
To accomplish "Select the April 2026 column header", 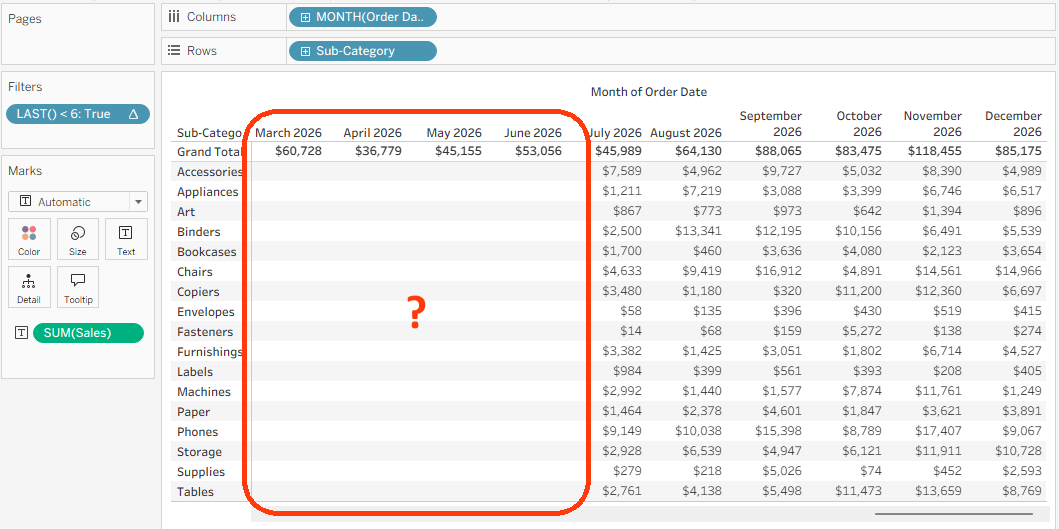I will [x=372, y=132].
